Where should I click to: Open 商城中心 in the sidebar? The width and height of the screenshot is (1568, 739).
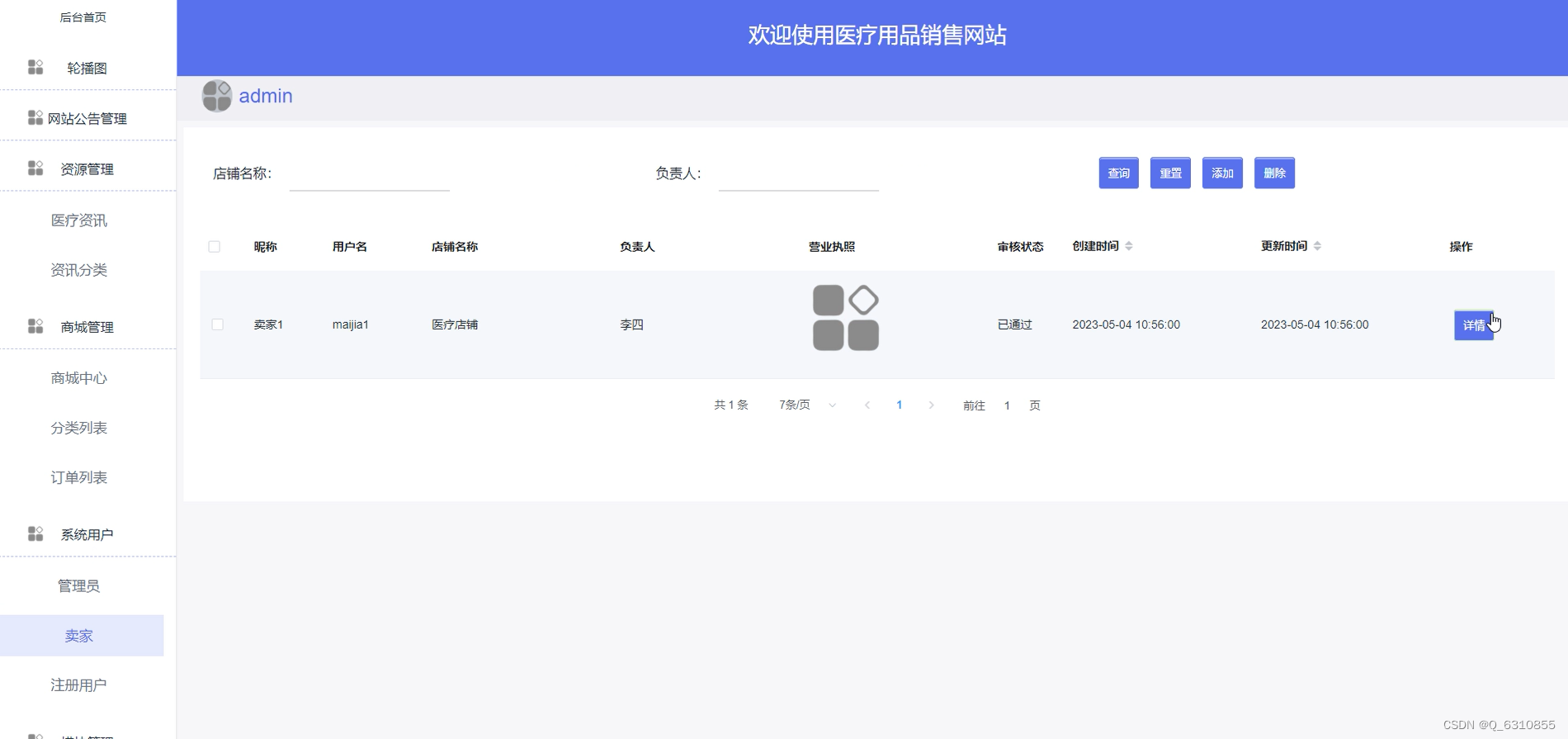coord(79,377)
